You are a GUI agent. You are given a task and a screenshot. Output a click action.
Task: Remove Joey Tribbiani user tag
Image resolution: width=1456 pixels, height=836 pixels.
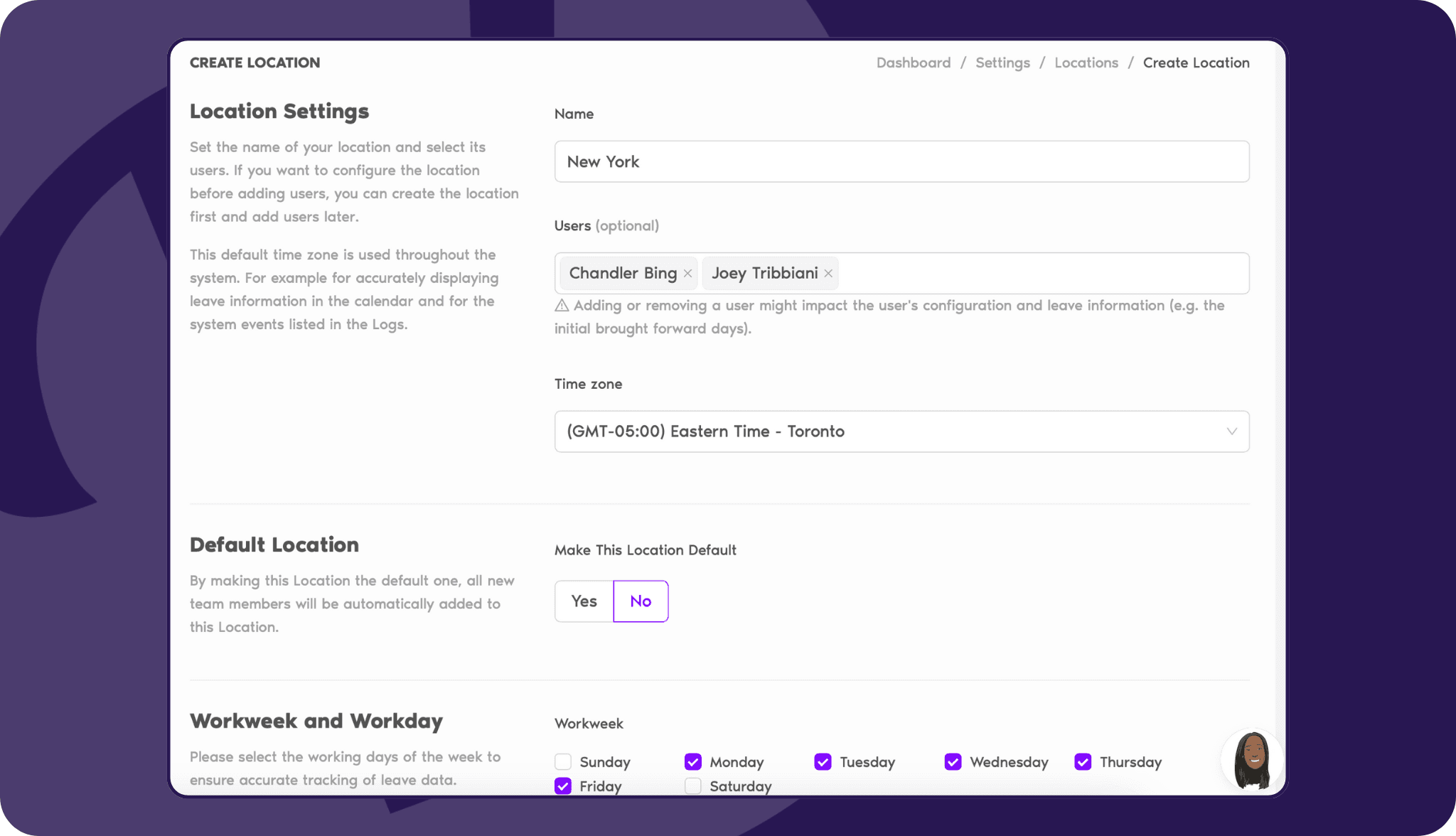pos(828,274)
